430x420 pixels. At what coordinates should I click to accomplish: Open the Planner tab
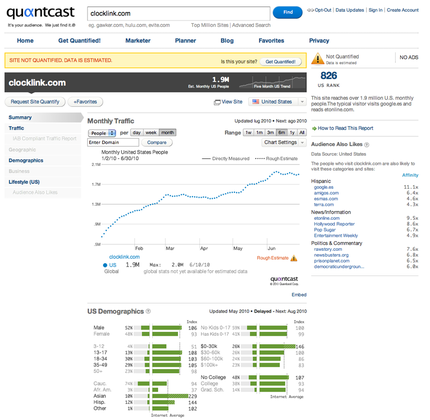[x=185, y=41]
